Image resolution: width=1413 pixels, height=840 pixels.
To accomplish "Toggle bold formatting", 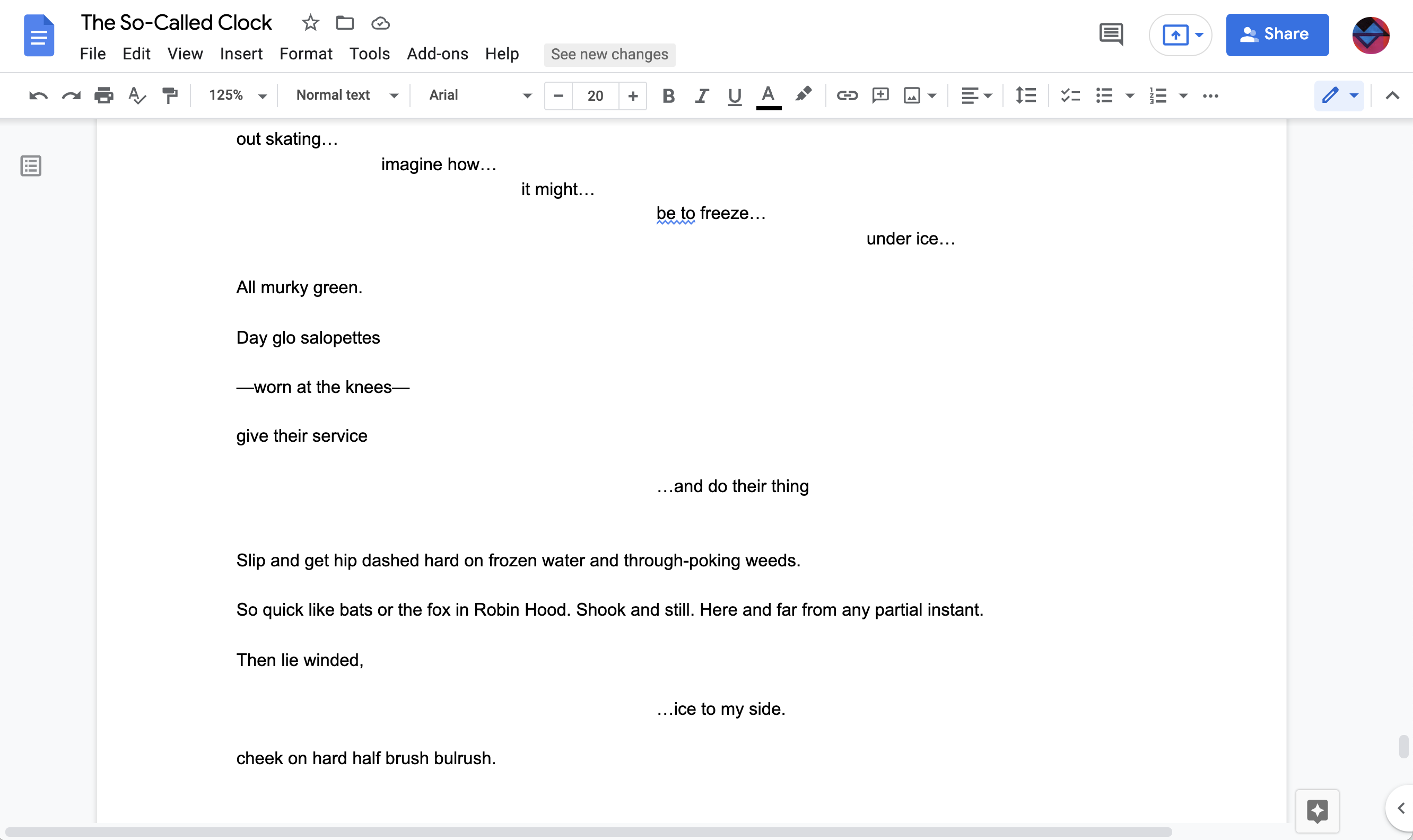I will [668, 95].
